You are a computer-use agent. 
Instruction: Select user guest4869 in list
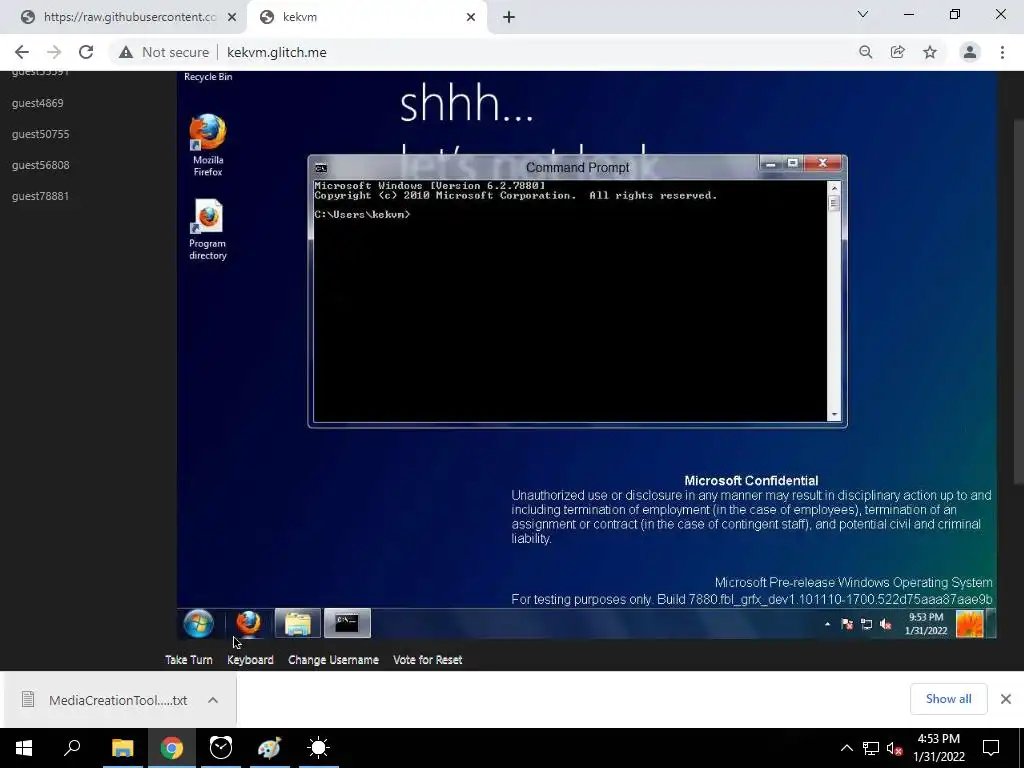point(38,103)
